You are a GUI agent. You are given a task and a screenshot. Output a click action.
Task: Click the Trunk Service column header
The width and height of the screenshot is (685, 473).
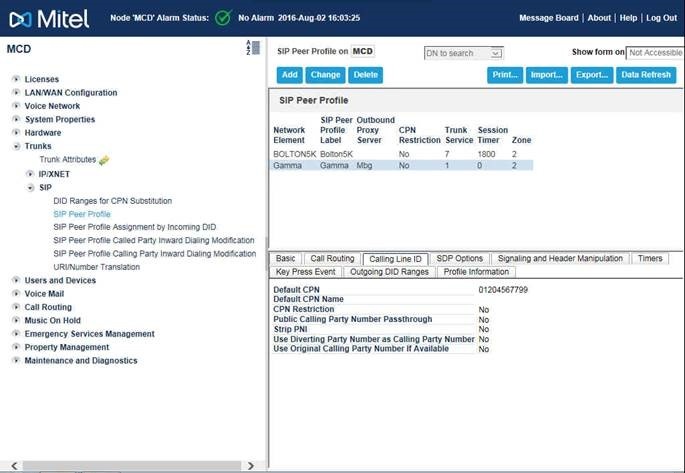click(459, 135)
